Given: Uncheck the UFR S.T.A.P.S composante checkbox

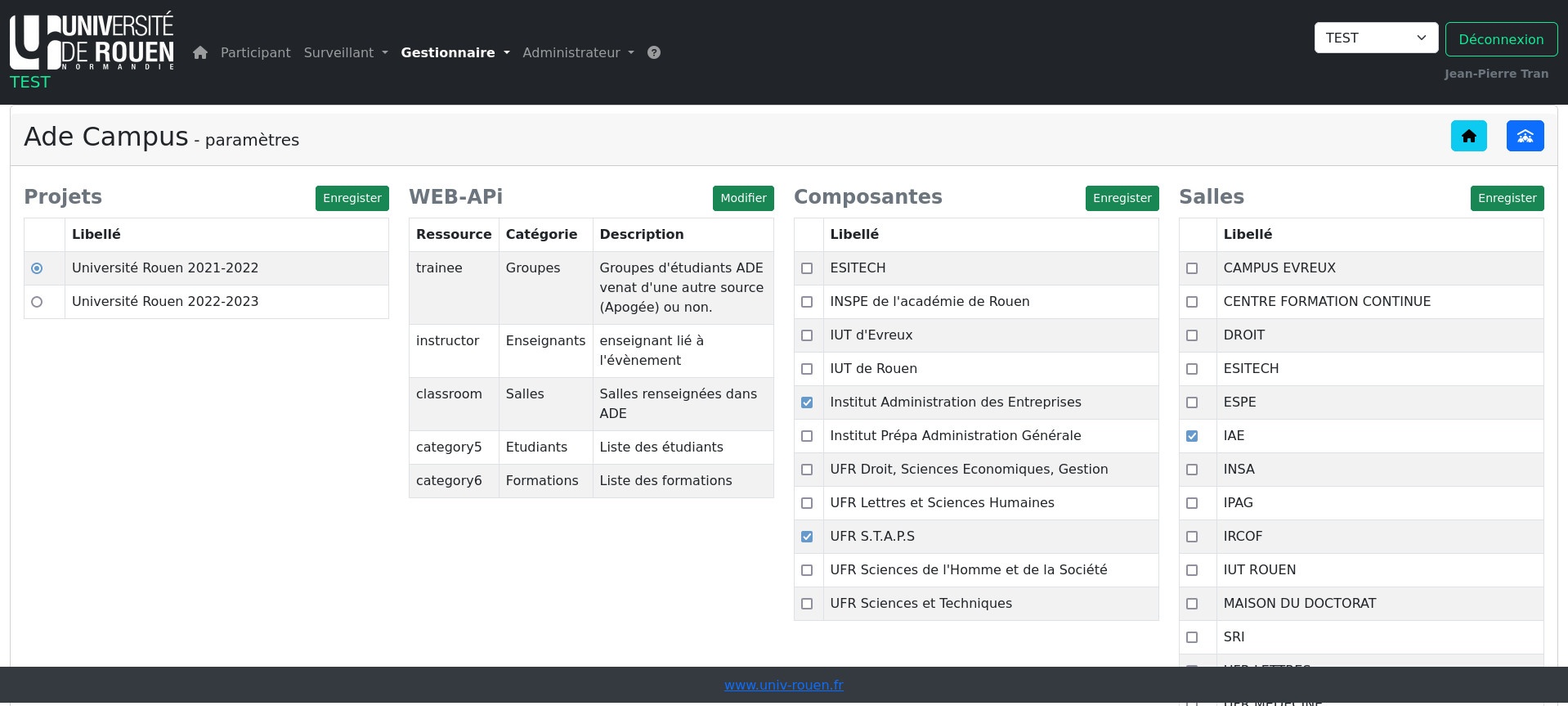Looking at the screenshot, I should [x=807, y=537].
